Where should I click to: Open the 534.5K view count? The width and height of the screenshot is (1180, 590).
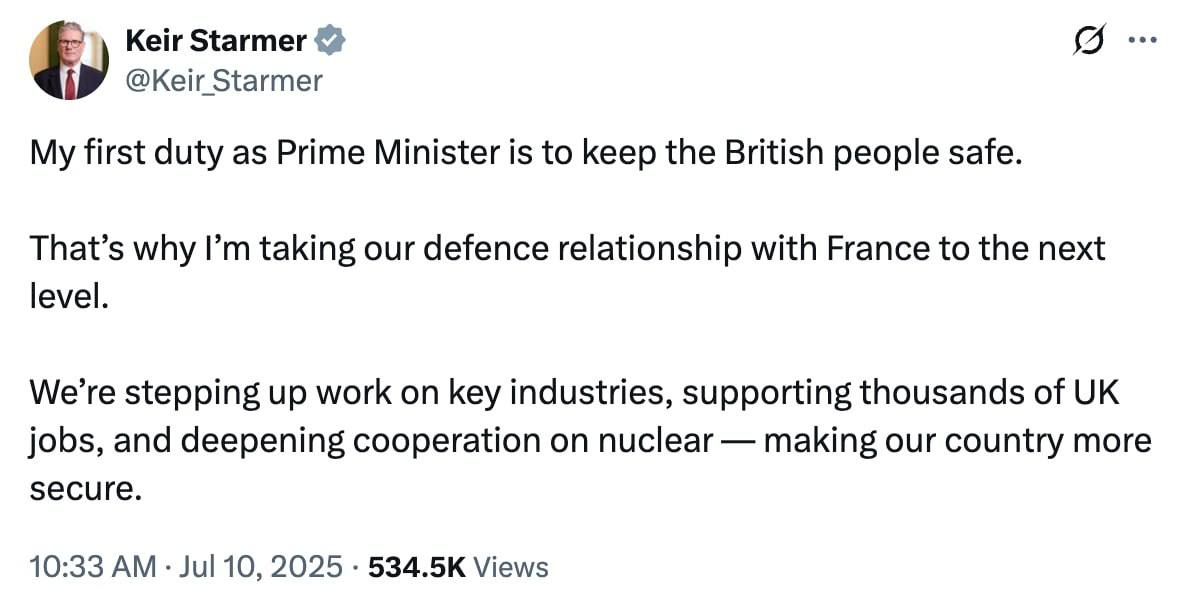coord(417,567)
